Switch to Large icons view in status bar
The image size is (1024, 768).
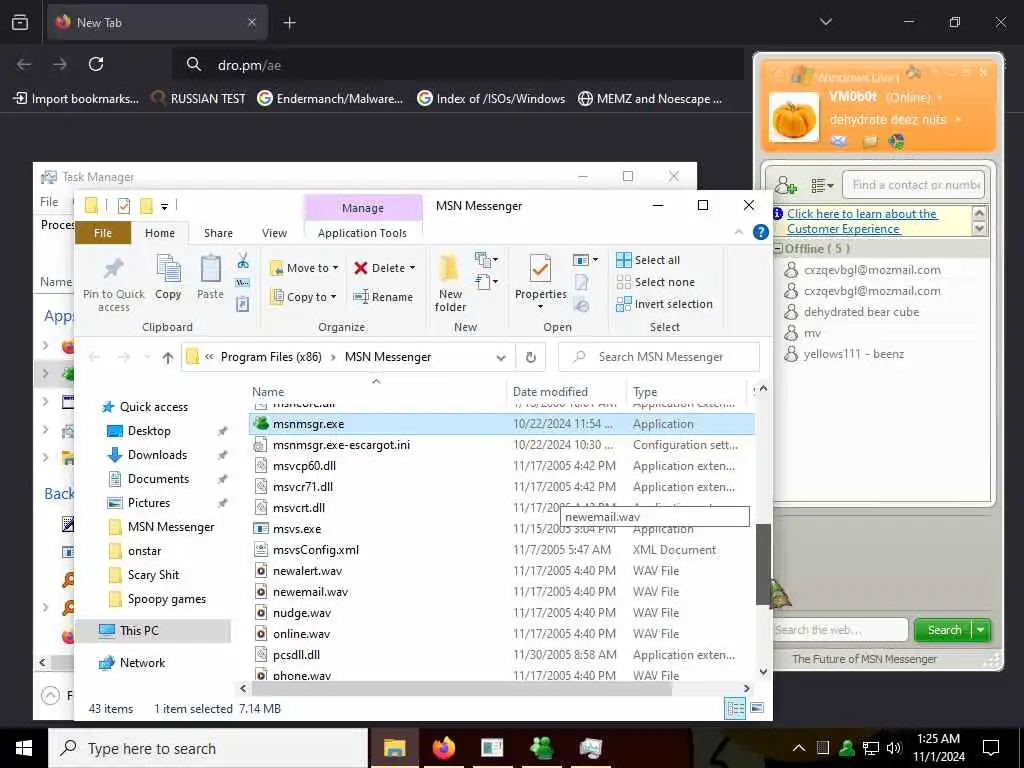pyautogui.click(x=757, y=709)
